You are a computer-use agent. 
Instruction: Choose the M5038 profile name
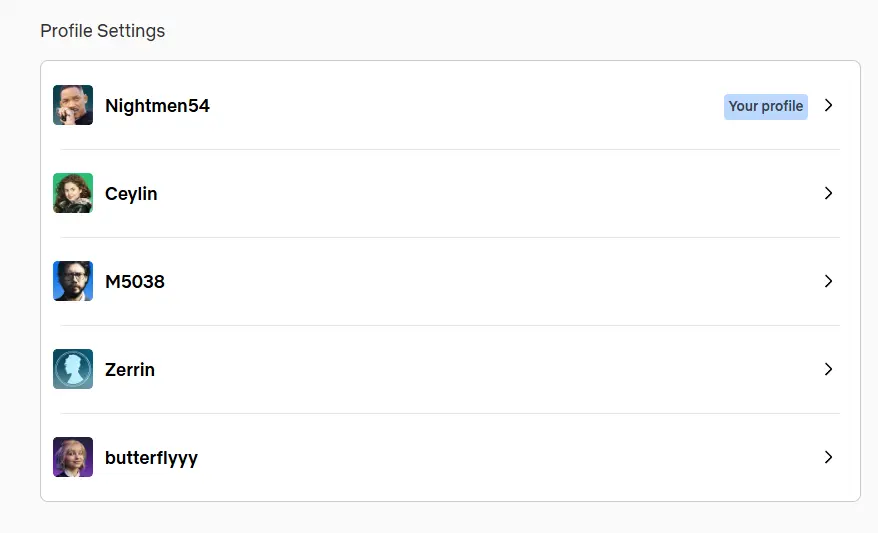[135, 282]
